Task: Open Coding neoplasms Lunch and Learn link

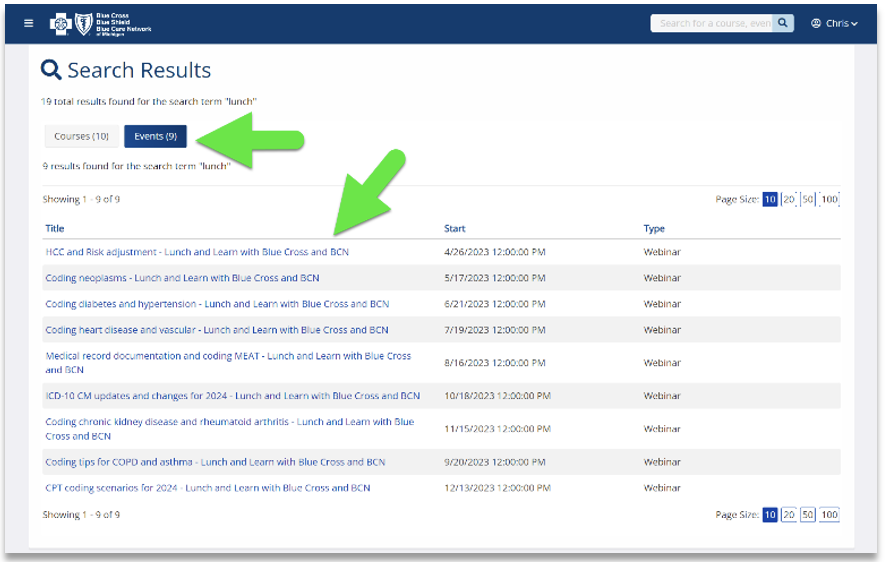Action: (183, 278)
